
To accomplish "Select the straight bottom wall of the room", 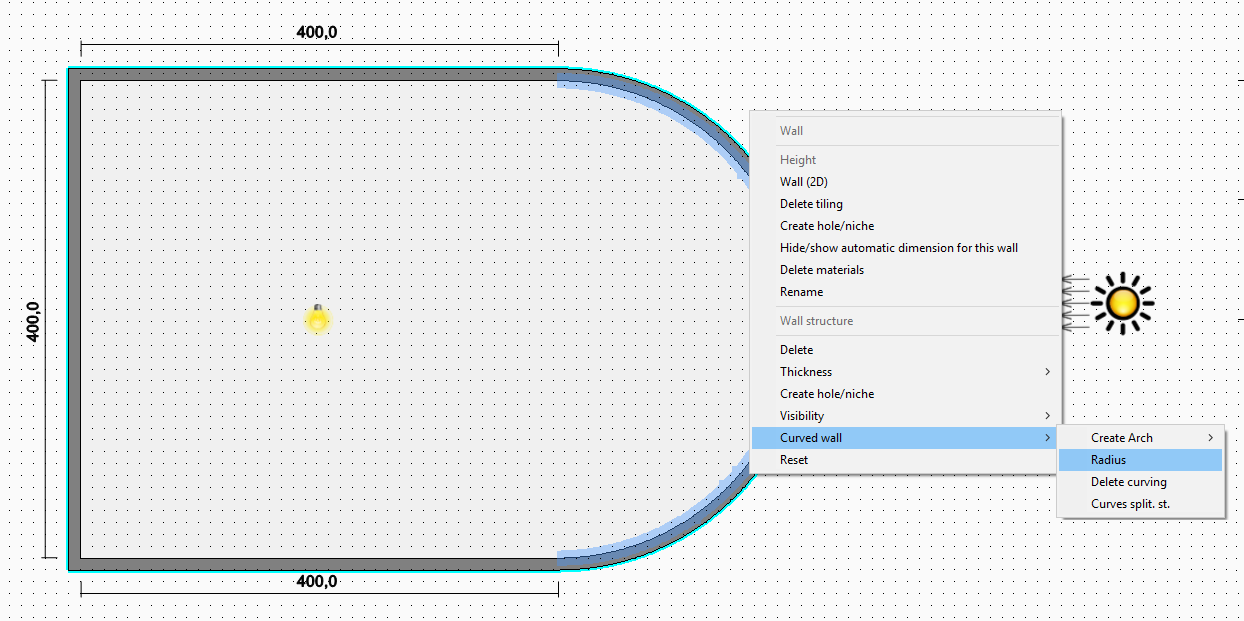I will pyautogui.click(x=313, y=564).
